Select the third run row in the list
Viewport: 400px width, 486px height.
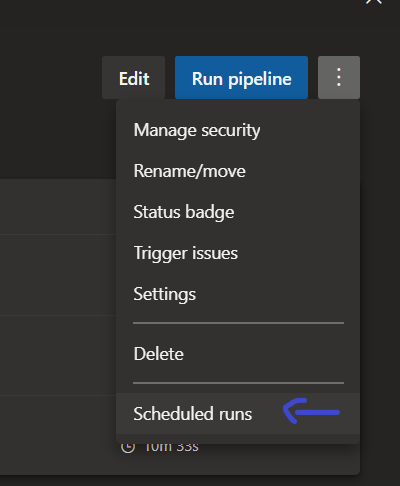pos(58,355)
